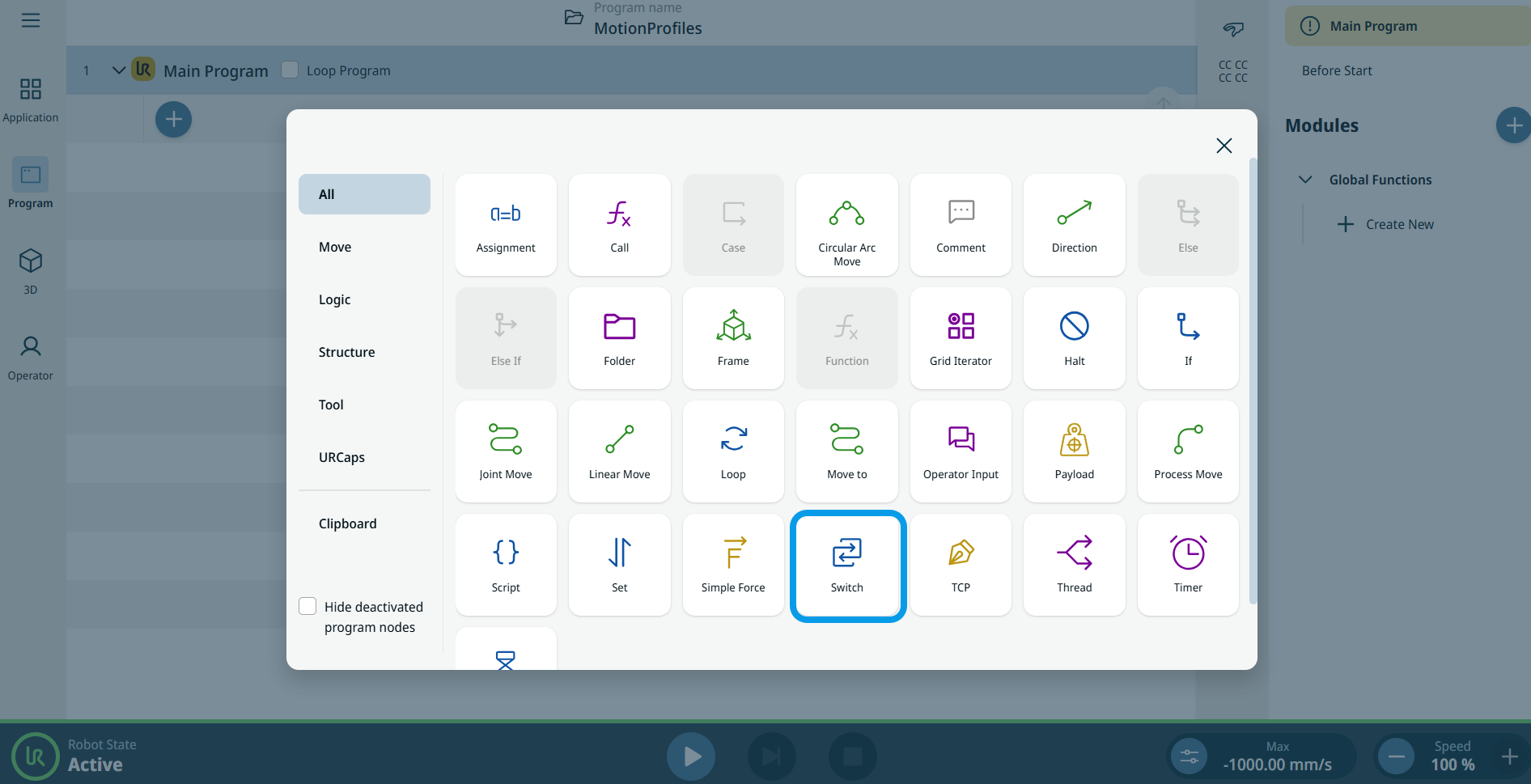Screen dimensions: 1531x784
Task: Enable Hide deactivated program nodes checkbox
Action: 307,607
